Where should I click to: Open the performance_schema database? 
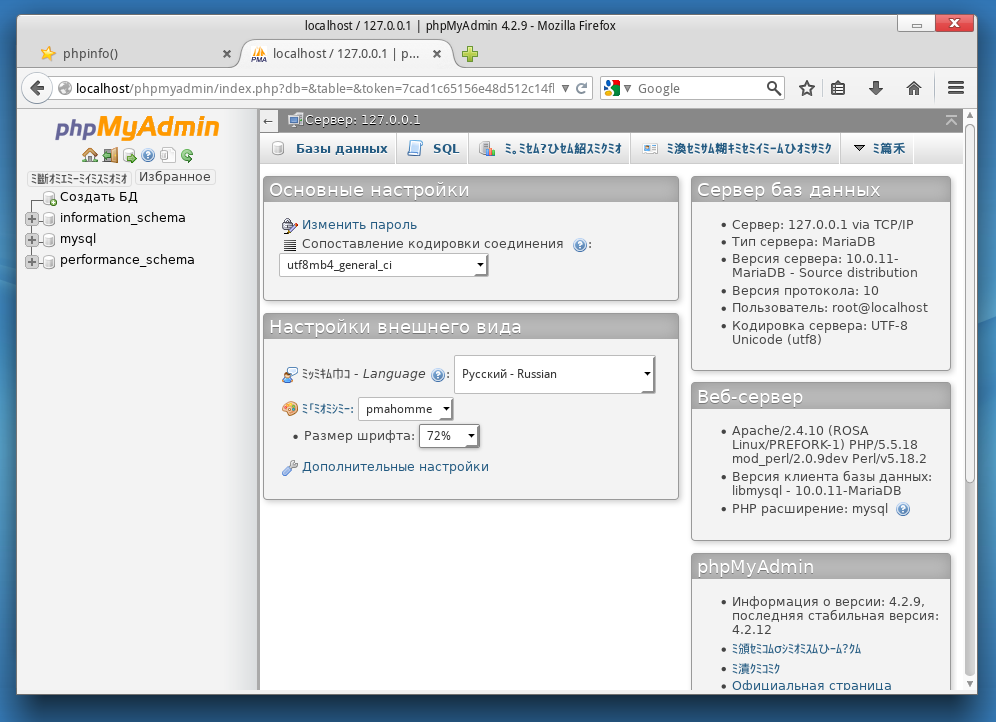[x=127, y=260]
